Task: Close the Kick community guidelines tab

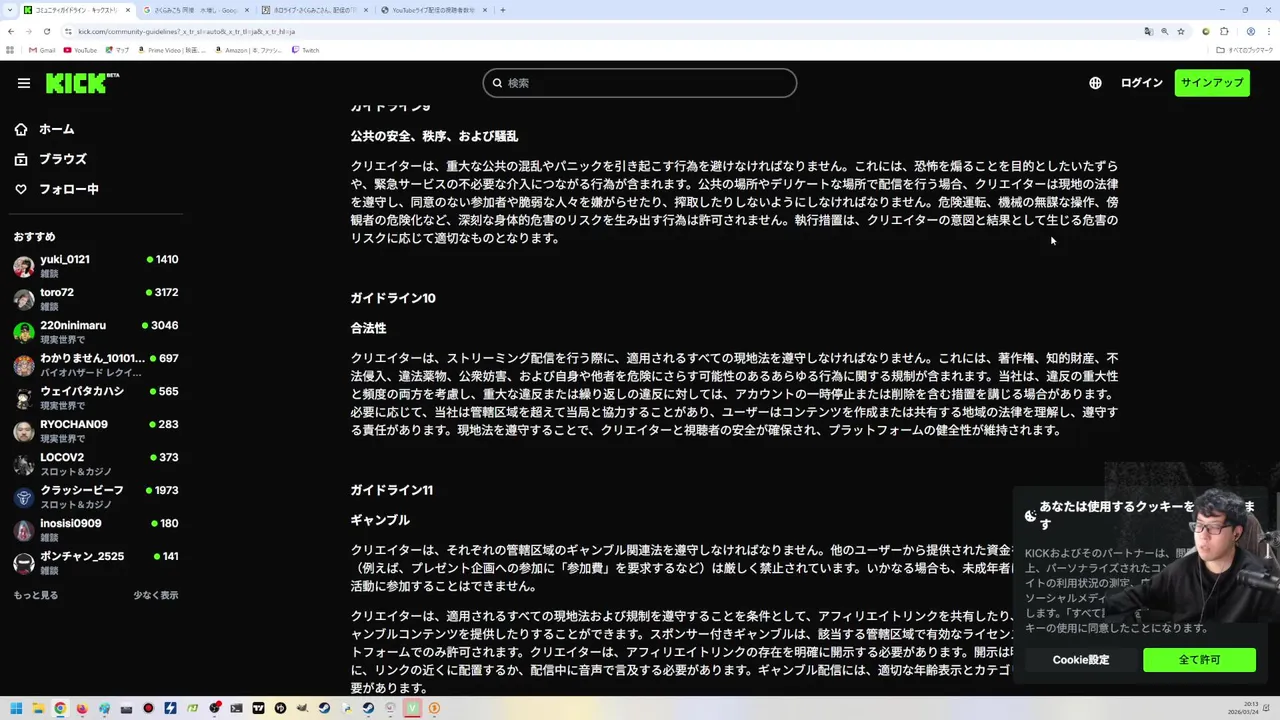Action: point(128,10)
